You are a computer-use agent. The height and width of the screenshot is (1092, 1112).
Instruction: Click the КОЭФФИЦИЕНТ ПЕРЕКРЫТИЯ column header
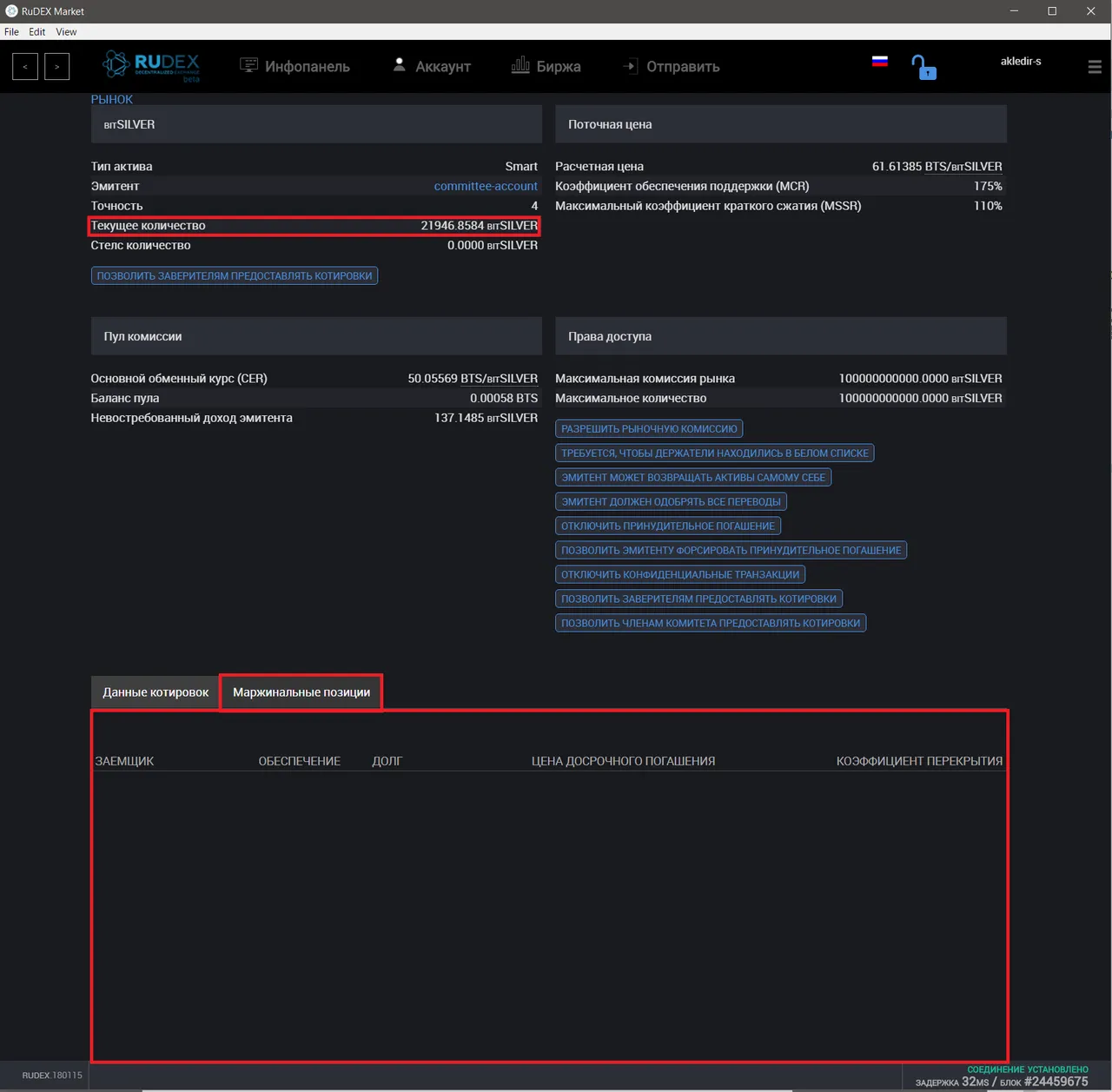919,761
